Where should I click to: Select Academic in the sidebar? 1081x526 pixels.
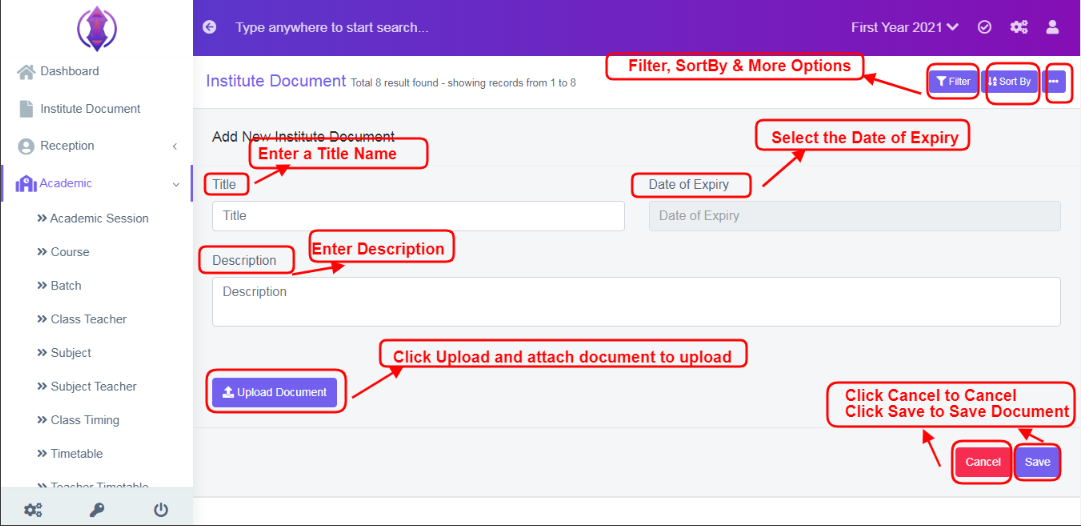[x=65, y=183]
